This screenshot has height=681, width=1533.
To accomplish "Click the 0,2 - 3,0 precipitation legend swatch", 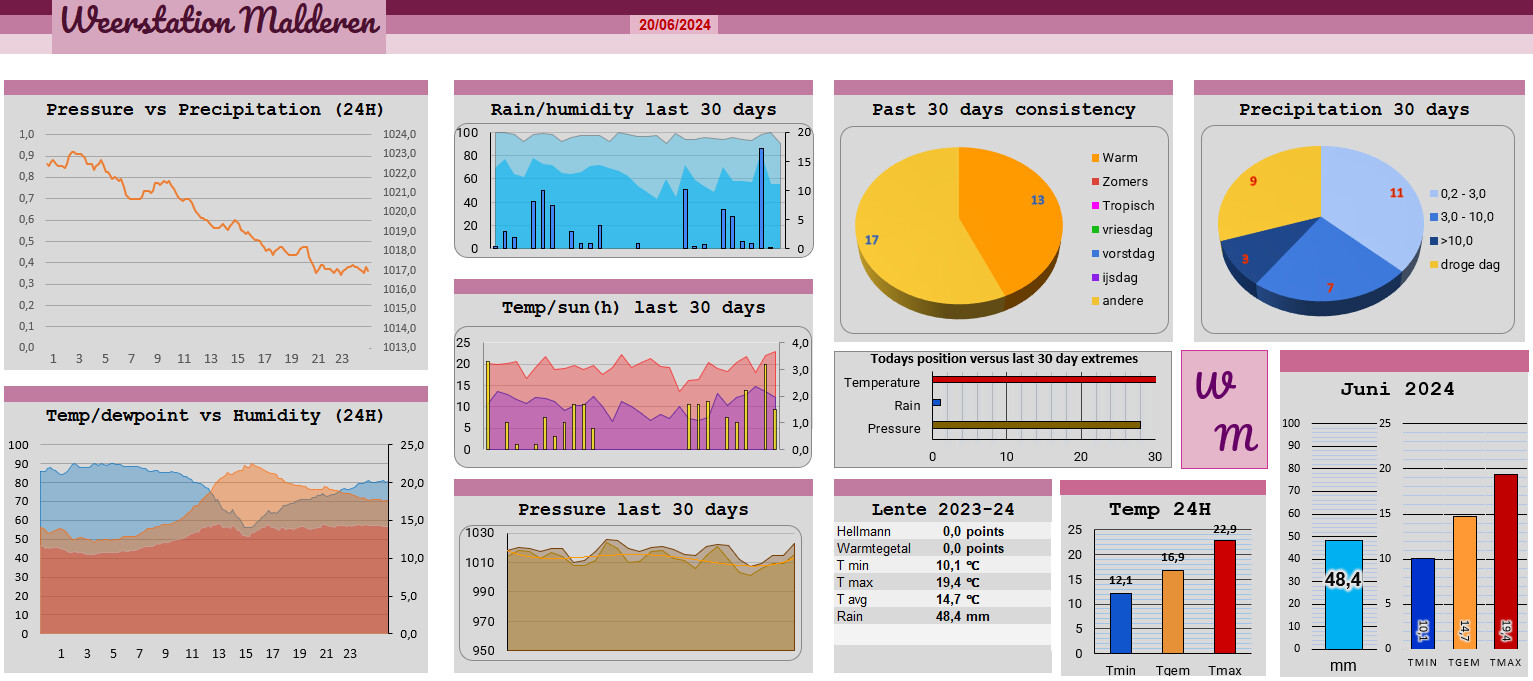I will [x=1434, y=194].
